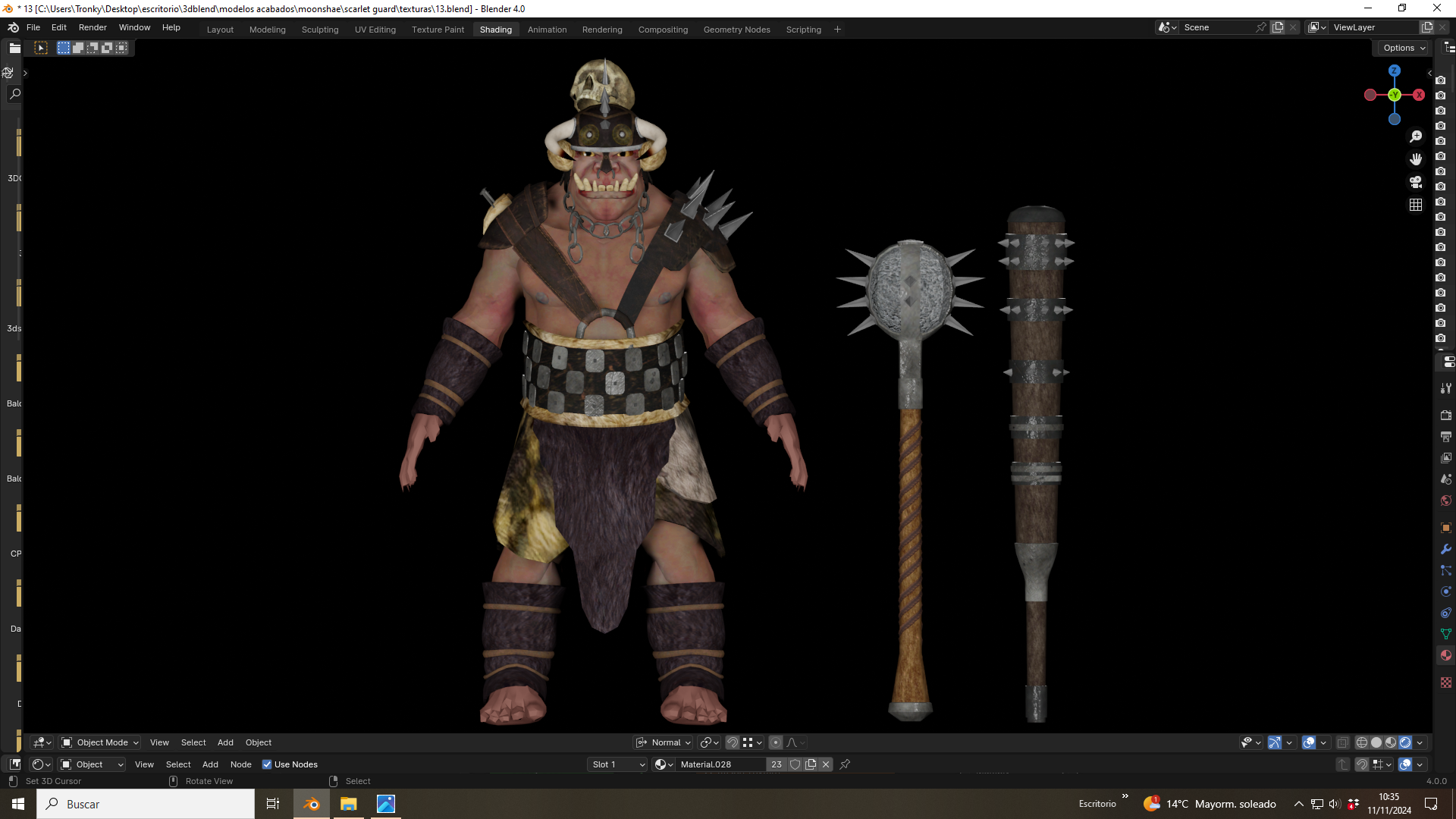Toggle fake user shield for Material.028
Image resolution: width=1456 pixels, height=819 pixels.
(795, 764)
